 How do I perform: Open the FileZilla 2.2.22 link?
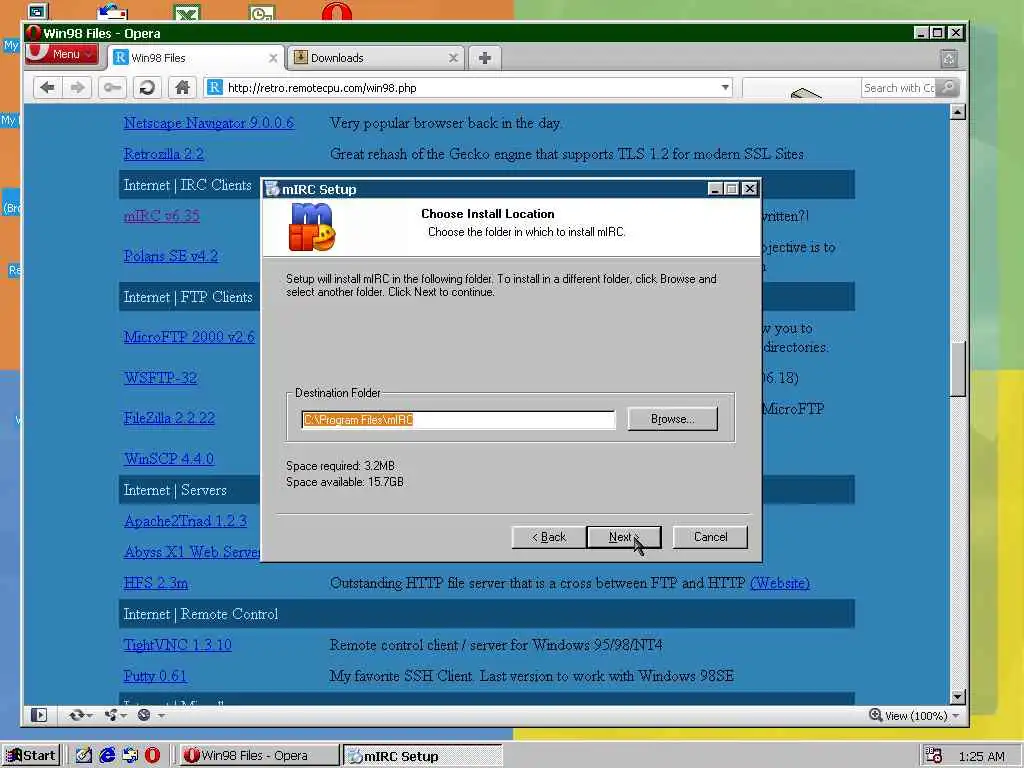(x=169, y=418)
